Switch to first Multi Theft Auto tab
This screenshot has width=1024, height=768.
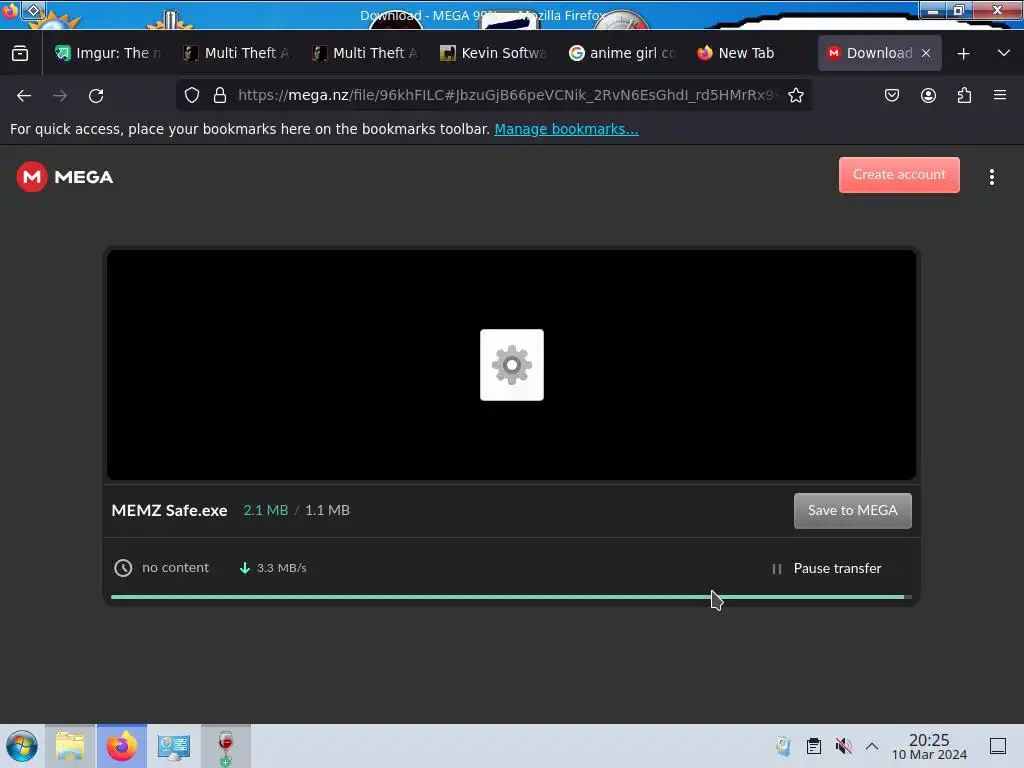point(237,53)
